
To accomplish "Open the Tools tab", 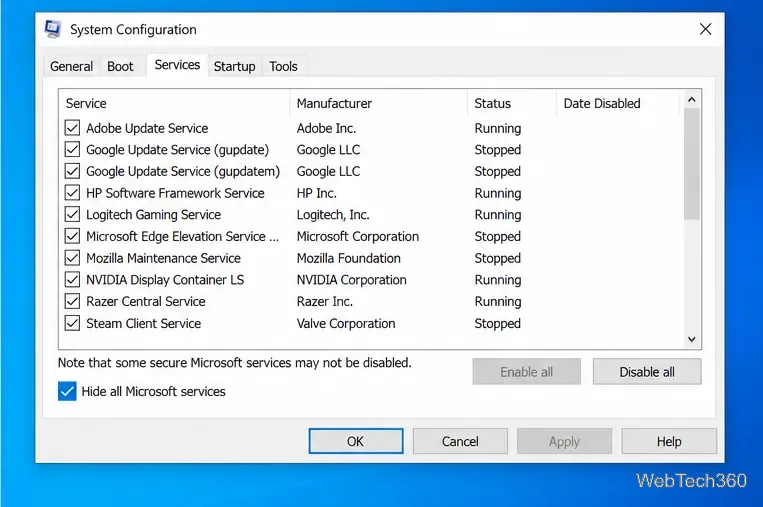I will (x=283, y=66).
